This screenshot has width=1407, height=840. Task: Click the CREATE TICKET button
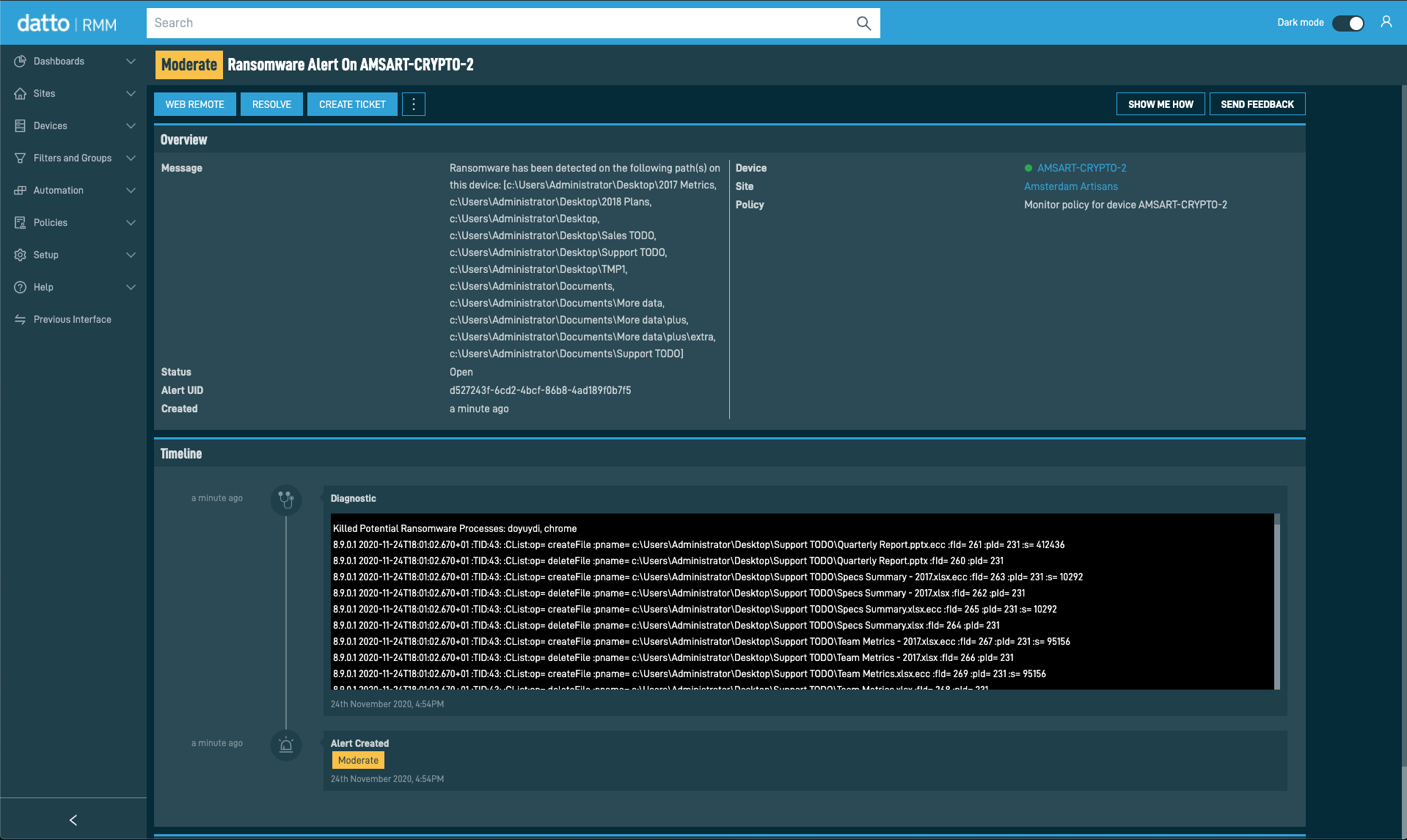pos(352,104)
